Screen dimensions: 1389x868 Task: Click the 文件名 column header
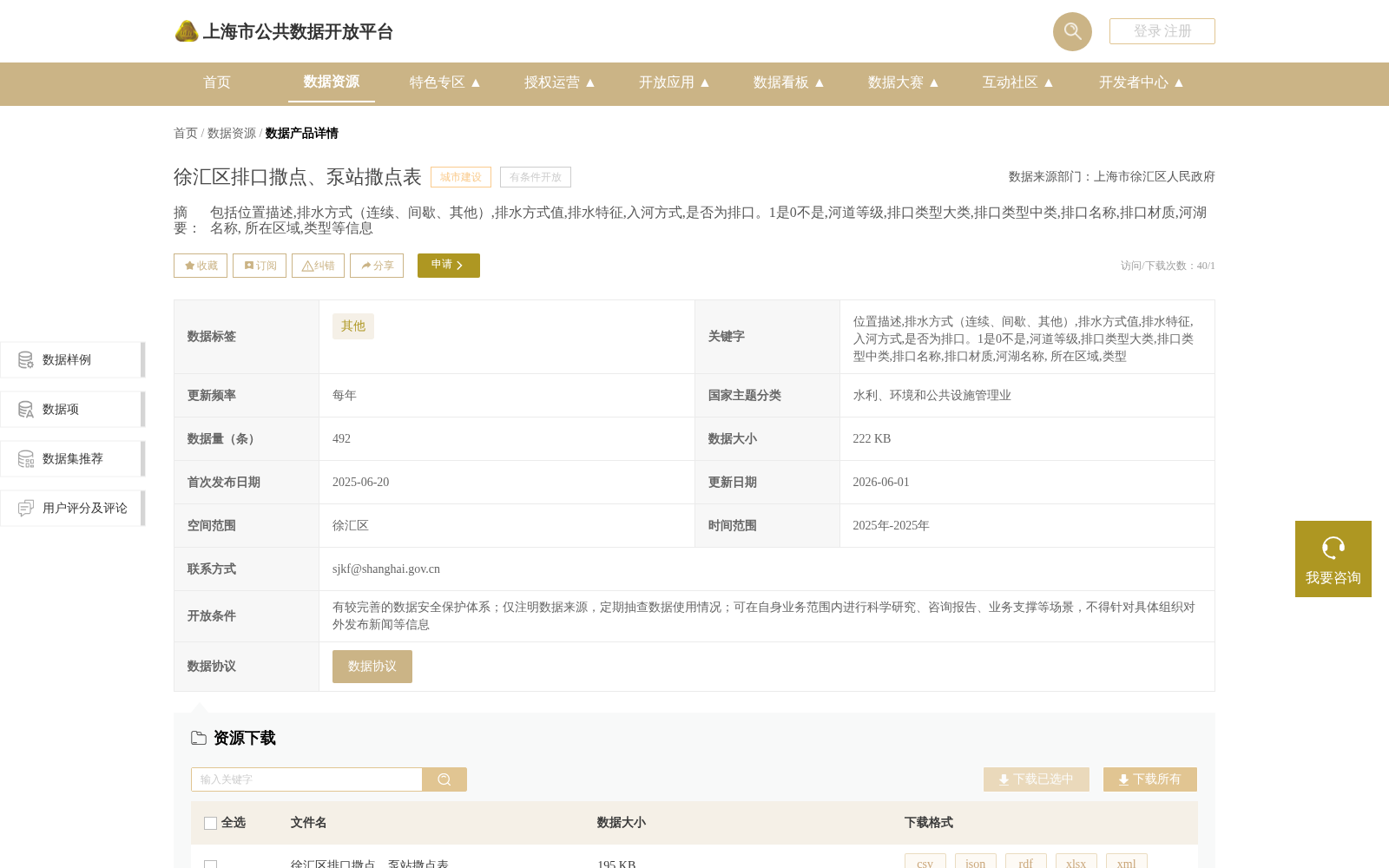pos(308,823)
